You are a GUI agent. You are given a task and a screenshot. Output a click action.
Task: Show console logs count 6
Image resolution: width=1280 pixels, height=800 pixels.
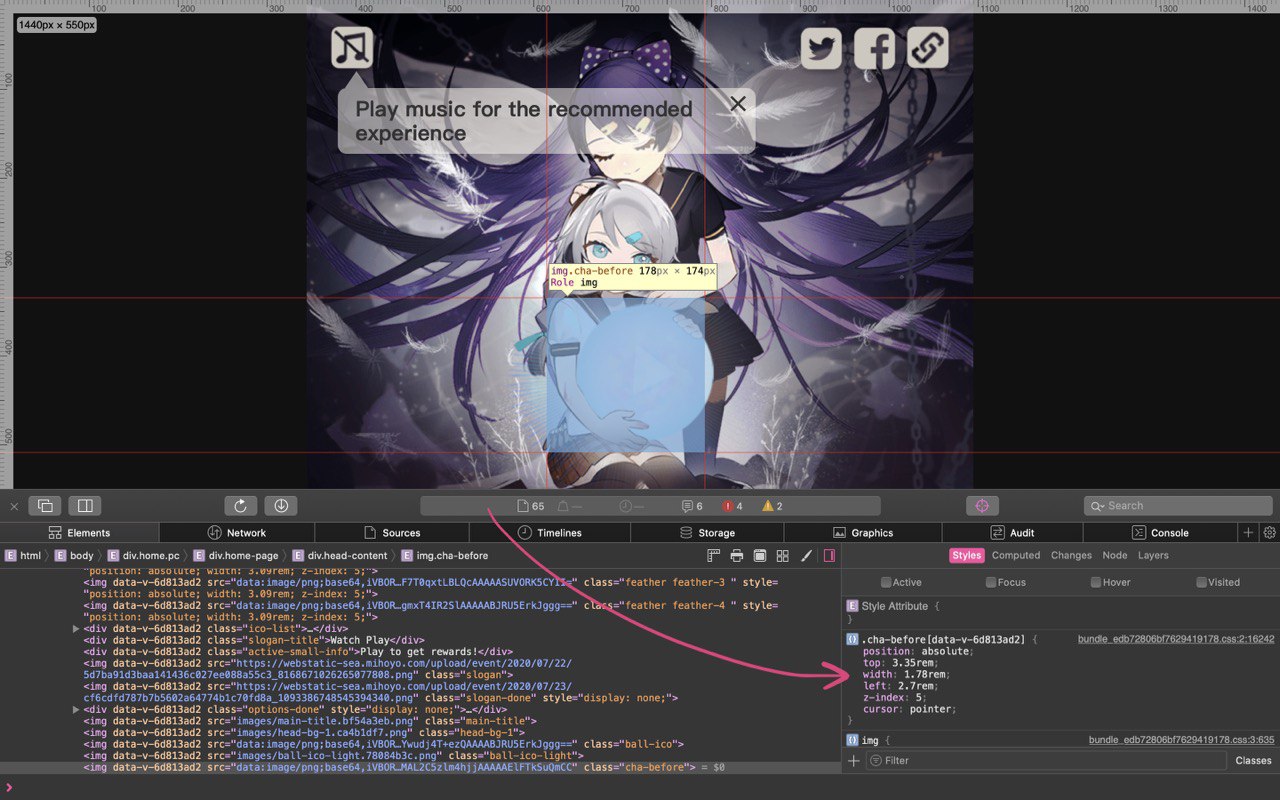pos(692,506)
